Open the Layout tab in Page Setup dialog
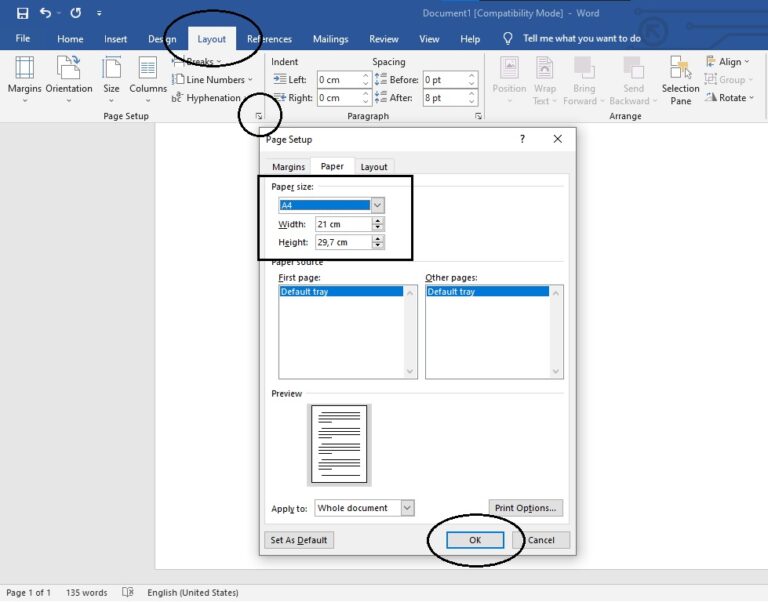This screenshot has width=768, height=602. (374, 167)
